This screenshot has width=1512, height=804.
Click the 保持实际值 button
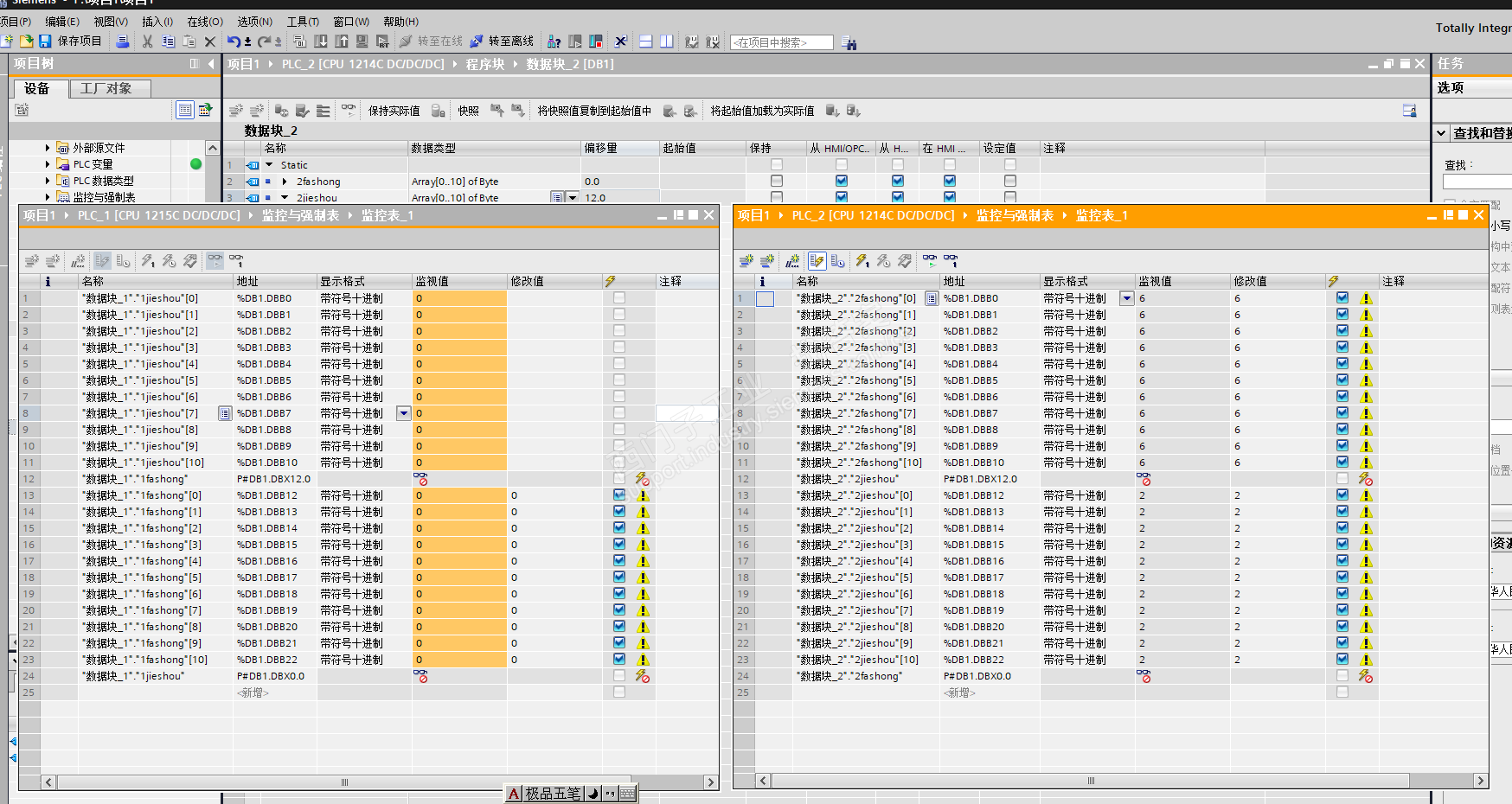click(394, 111)
